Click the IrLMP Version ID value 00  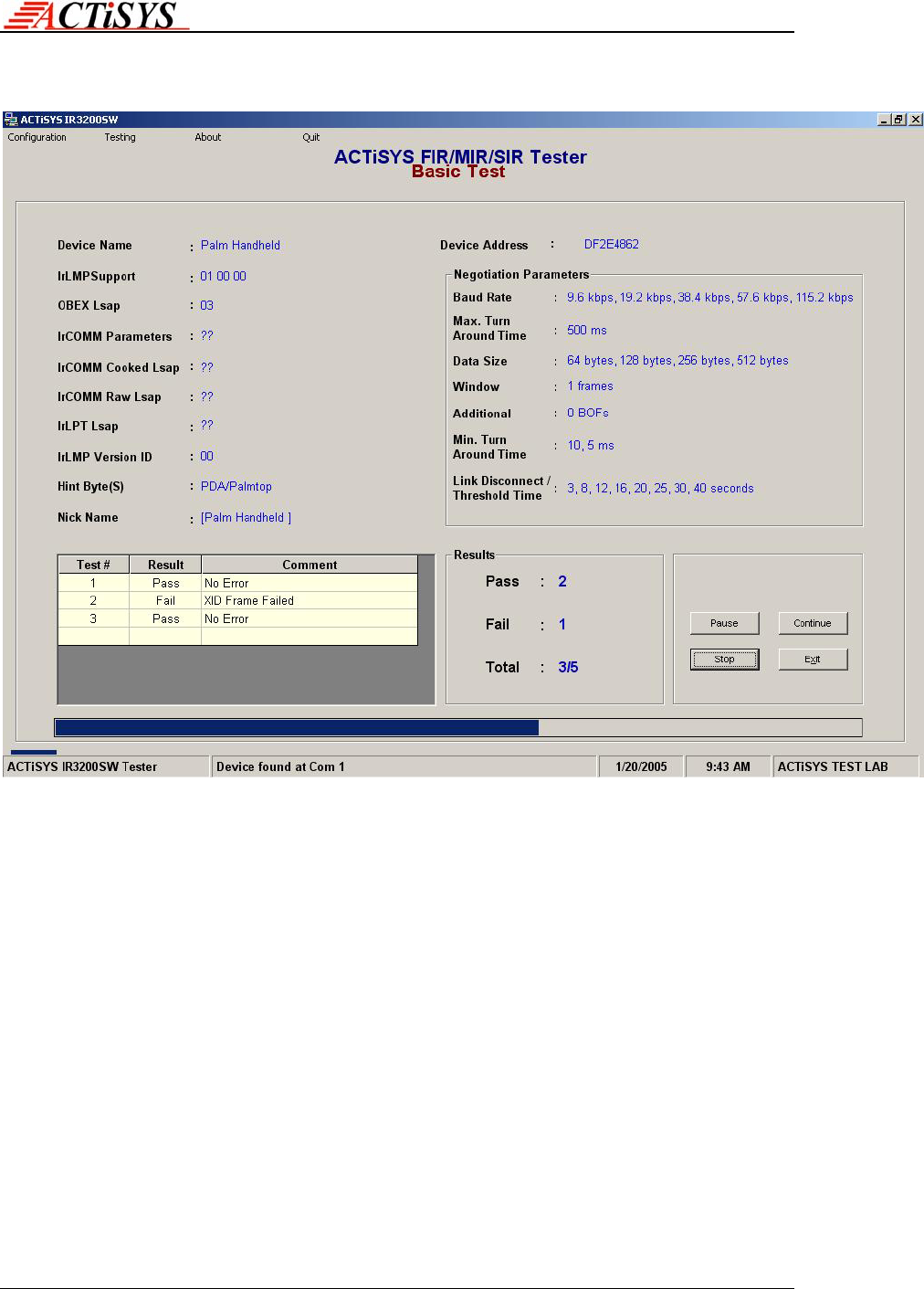(206, 456)
